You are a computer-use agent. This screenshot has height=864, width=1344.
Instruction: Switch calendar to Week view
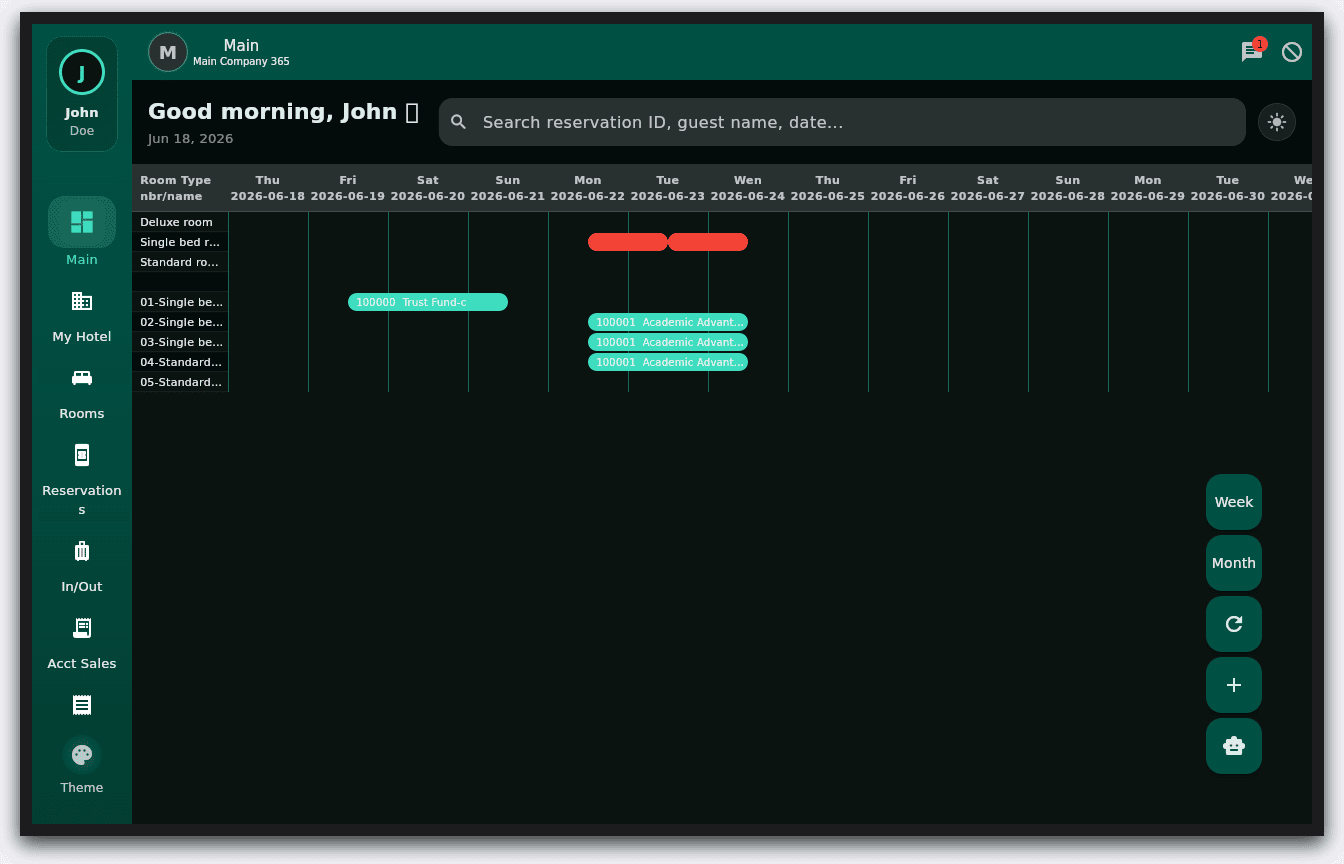click(x=1234, y=502)
